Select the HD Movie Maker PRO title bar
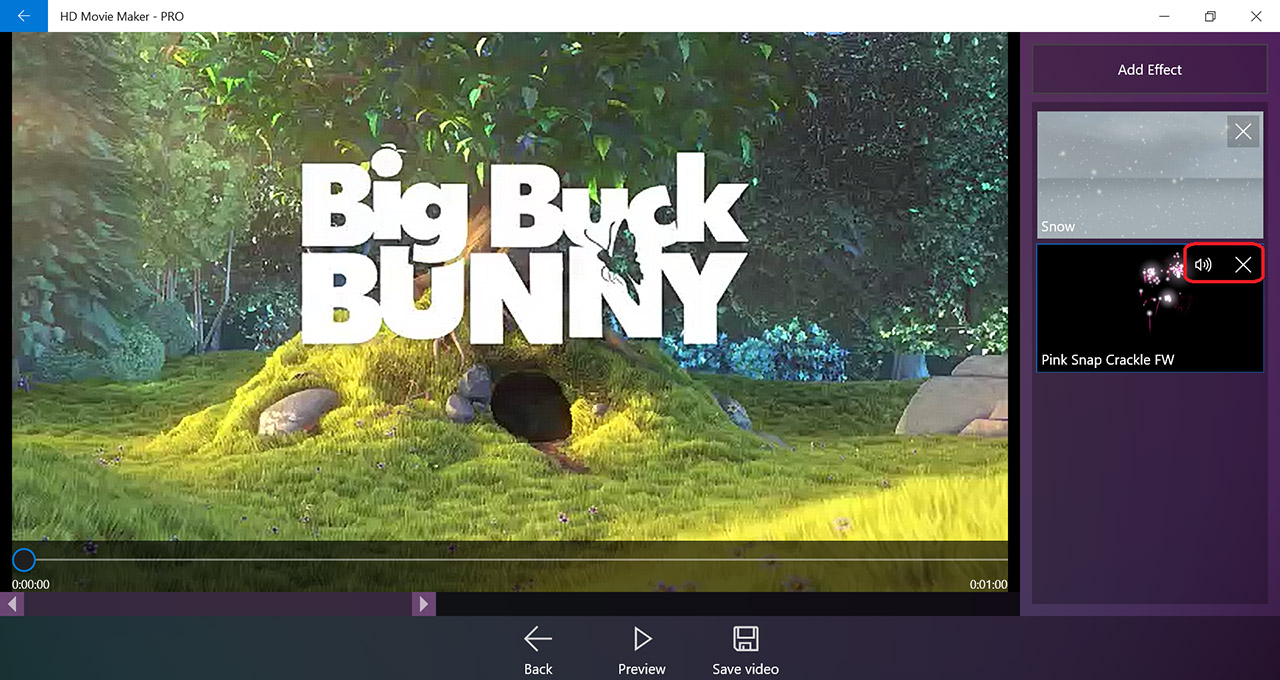1280x680 pixels. (x=122, y=16)
